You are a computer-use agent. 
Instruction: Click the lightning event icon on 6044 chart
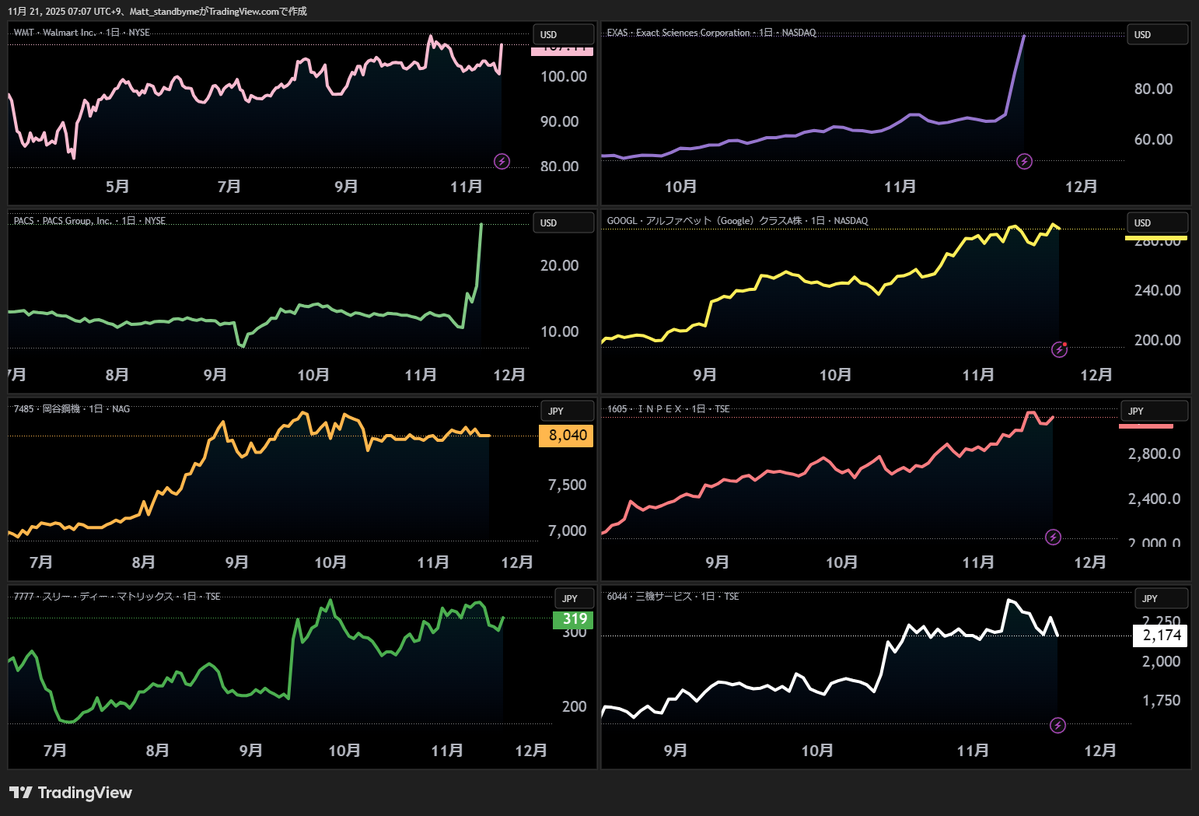coord(1059,725)
